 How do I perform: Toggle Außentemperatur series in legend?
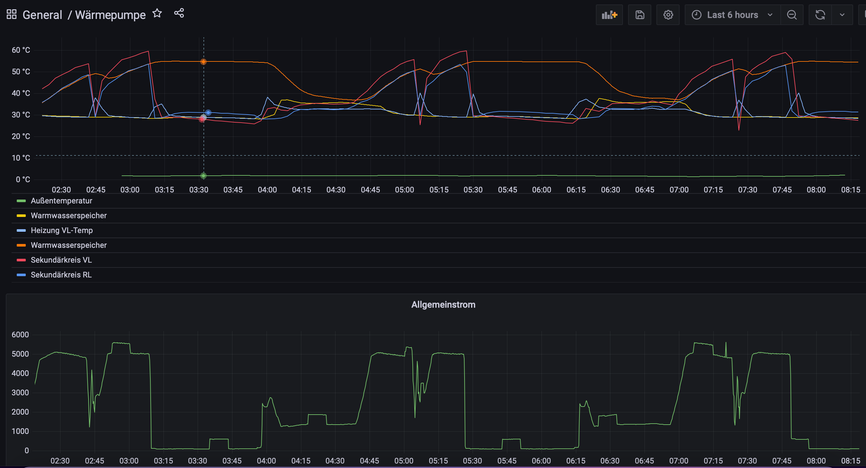(x=61, y=201)
